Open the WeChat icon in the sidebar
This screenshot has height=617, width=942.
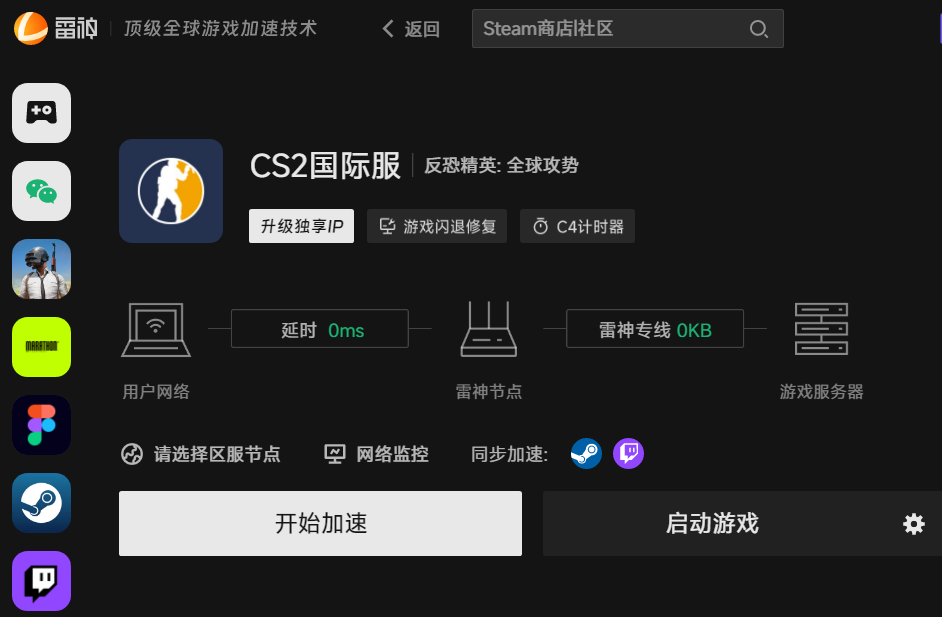pyautogui.click(x=41, y=191)
